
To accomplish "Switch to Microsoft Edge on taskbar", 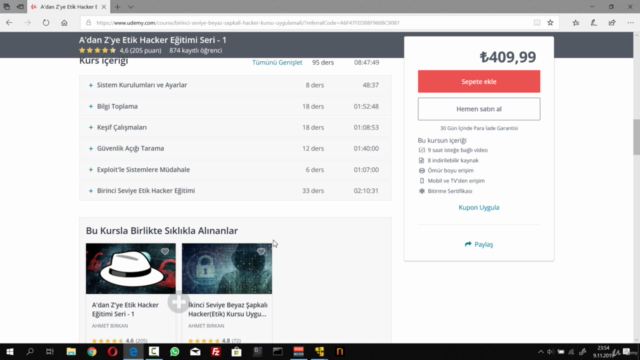I will pos(133,351).
